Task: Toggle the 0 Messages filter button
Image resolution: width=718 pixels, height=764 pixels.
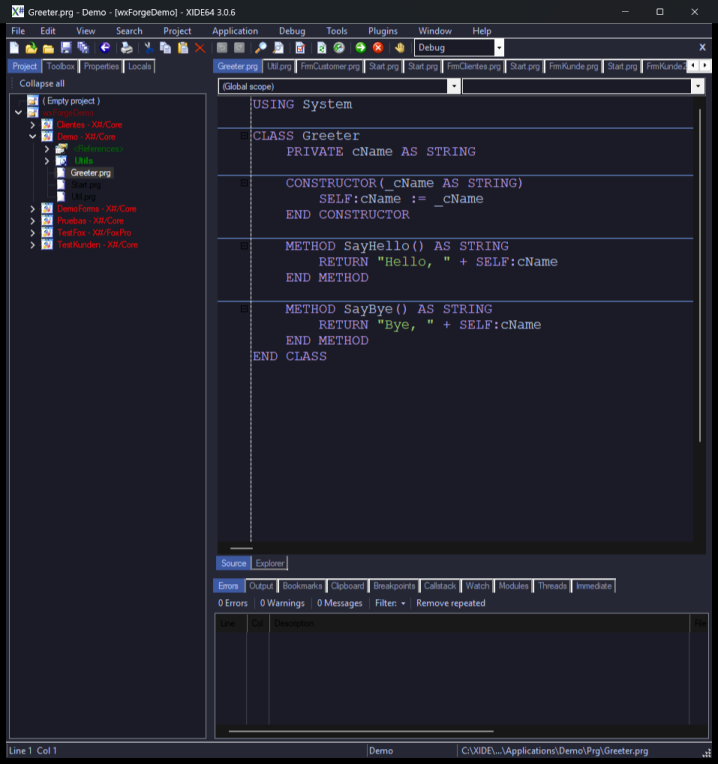Action: tap(340, 603)
